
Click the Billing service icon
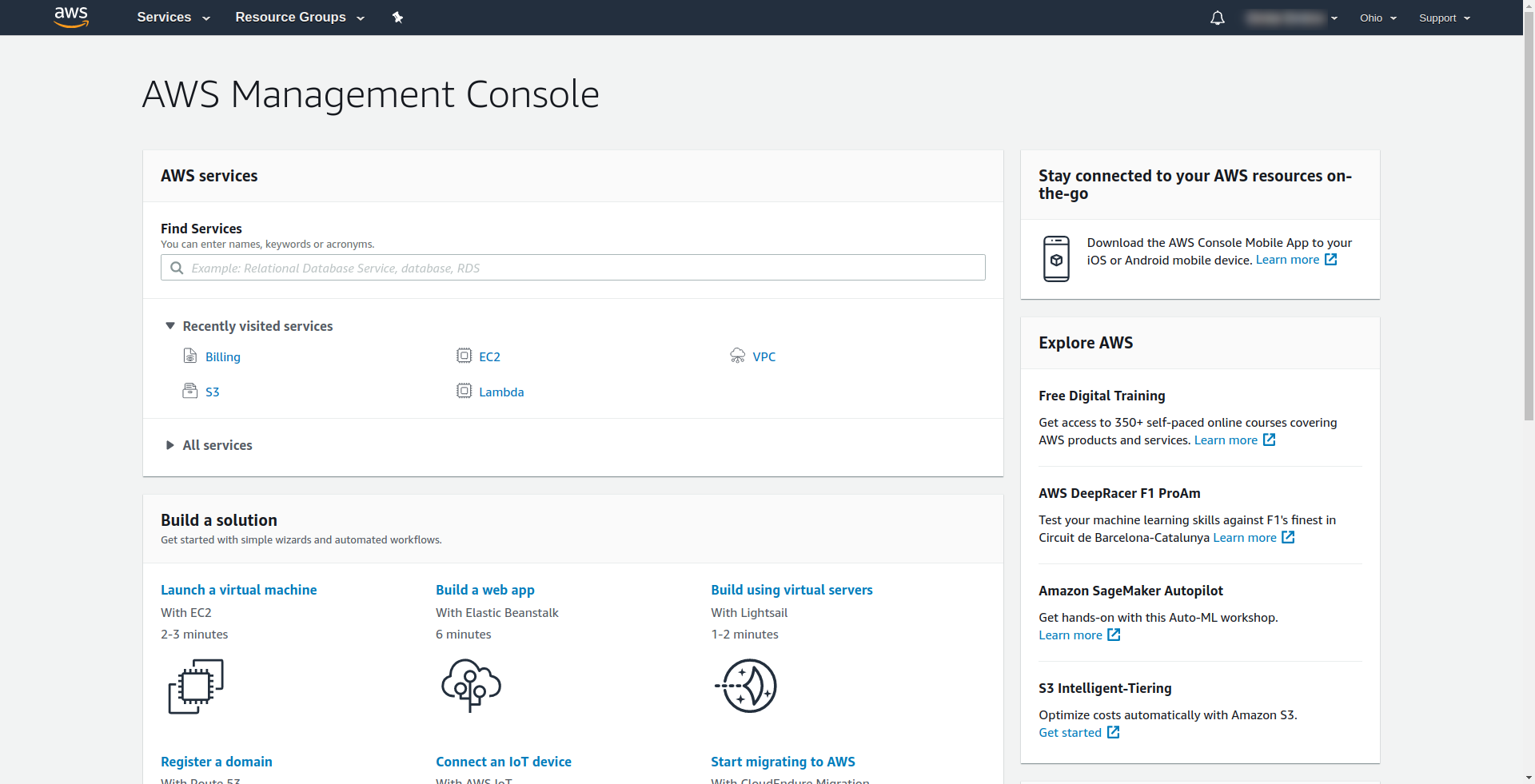pyautogui.click(x=190, y=356)
